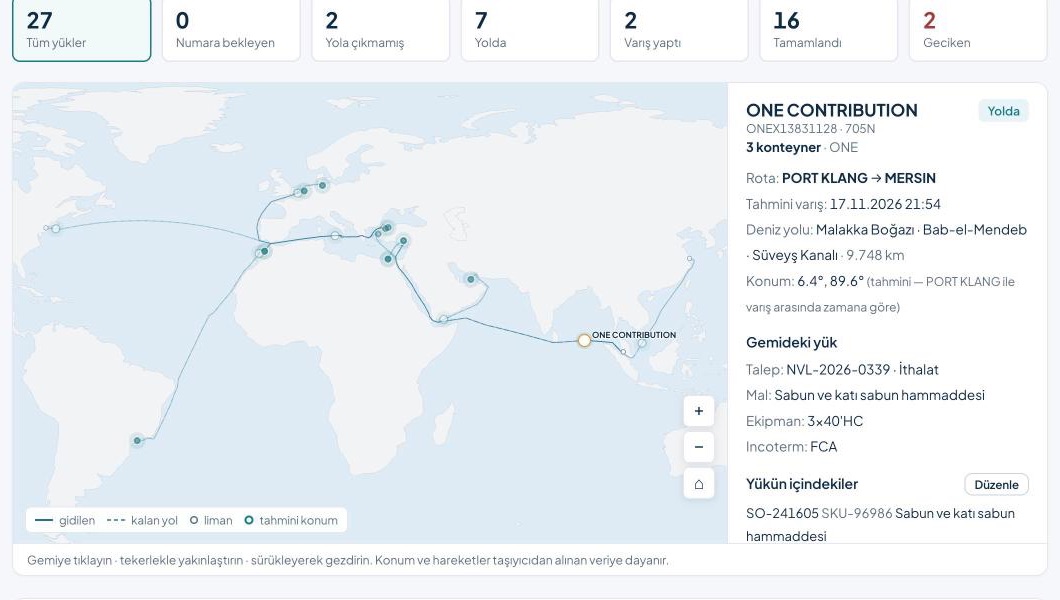The height and width of the screenshot is (600, 1060).
Task: Click the equipment value 3×40'HC
Action: coord(835,421)
